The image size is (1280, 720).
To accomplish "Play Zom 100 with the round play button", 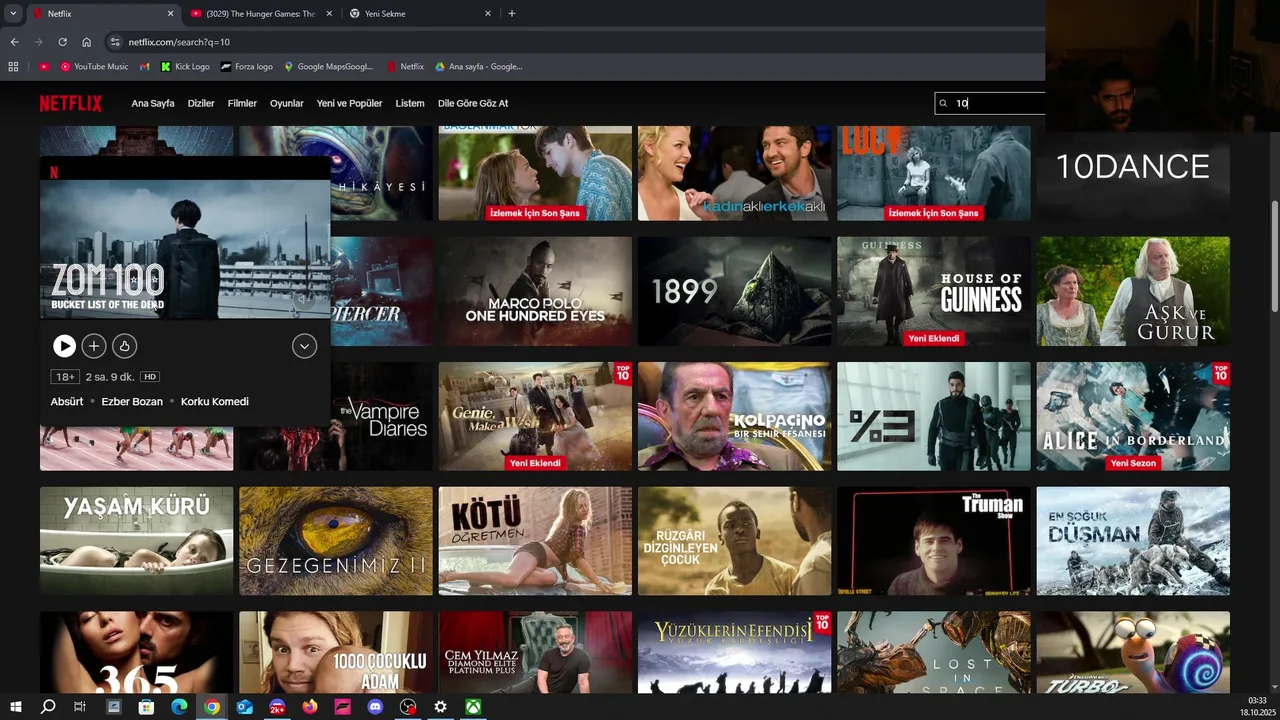I will click(x=64, y=346).
